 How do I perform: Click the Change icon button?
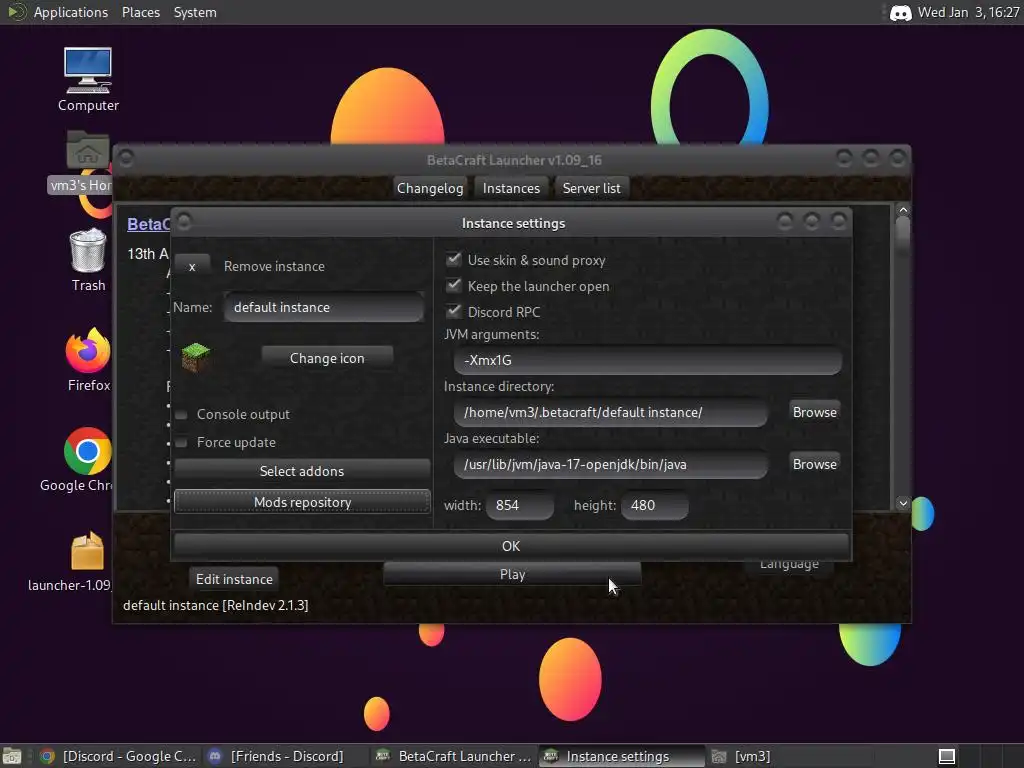pos(327,358)
